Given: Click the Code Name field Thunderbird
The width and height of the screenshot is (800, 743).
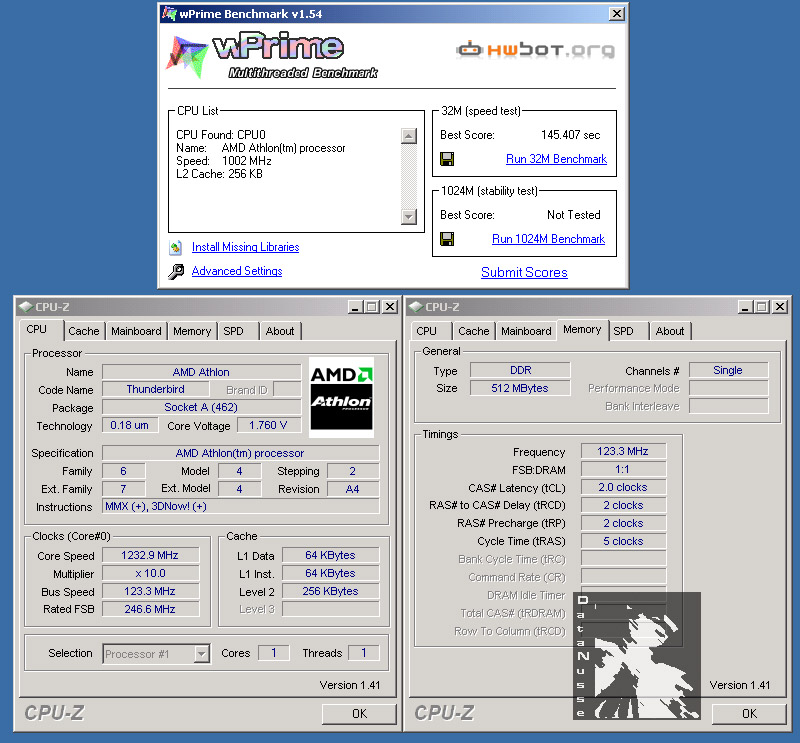Looking at the screenshot, I should point(156,389).
